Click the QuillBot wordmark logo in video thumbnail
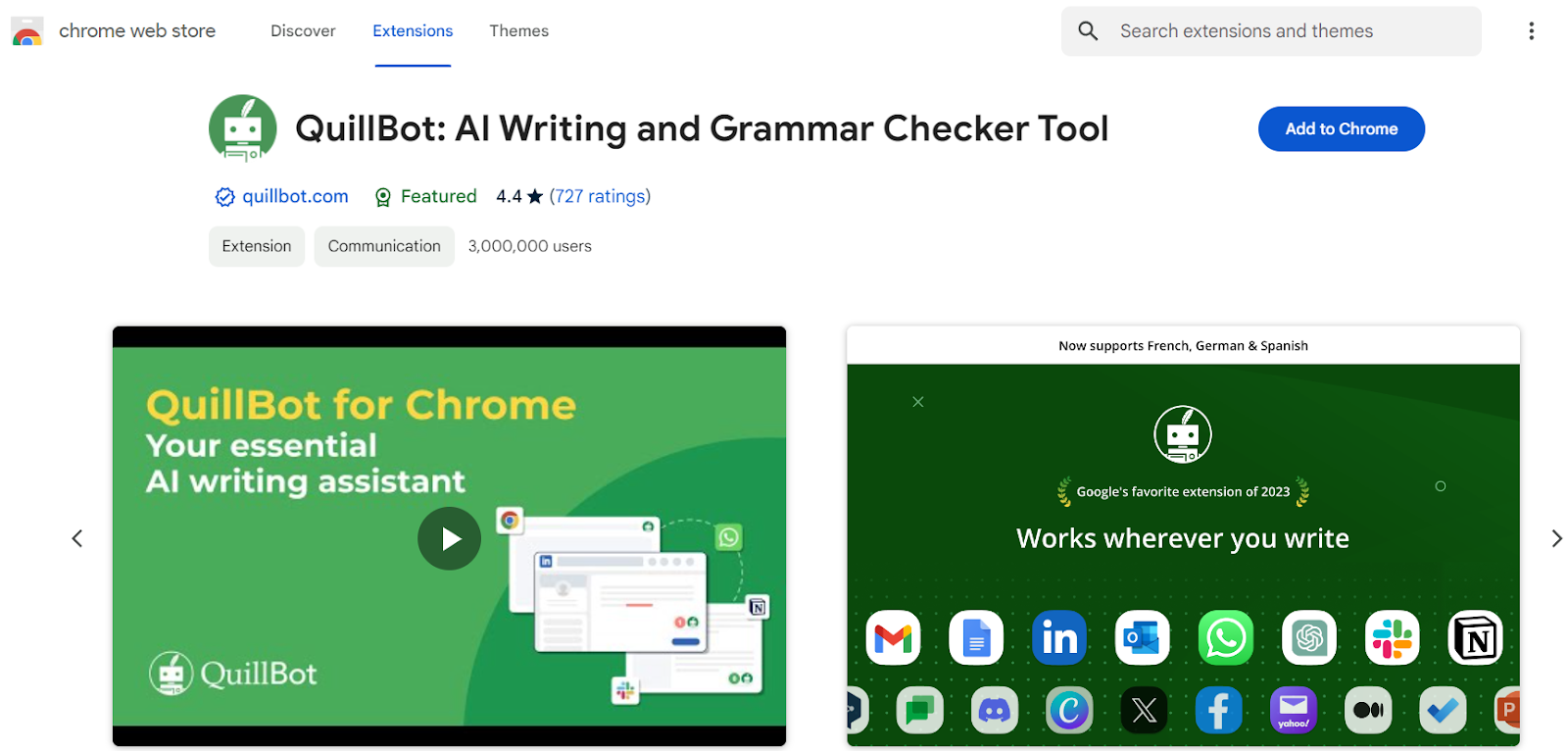Screen dimensions: 1568x751 233,674
